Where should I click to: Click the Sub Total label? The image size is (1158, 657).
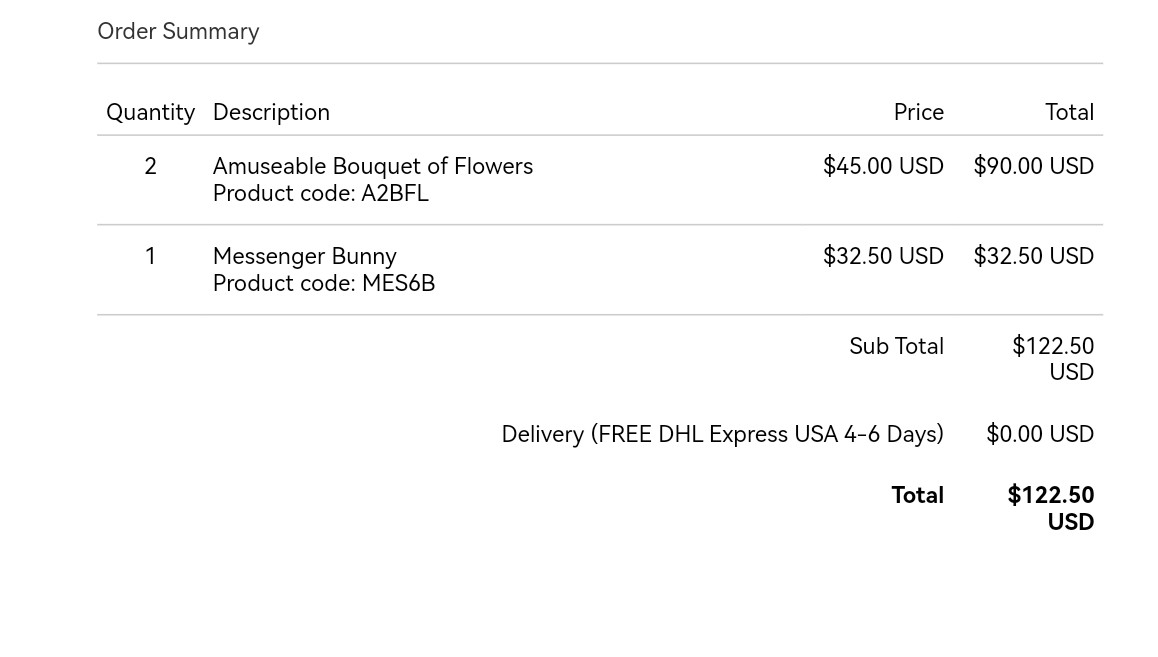coord(896,346)
